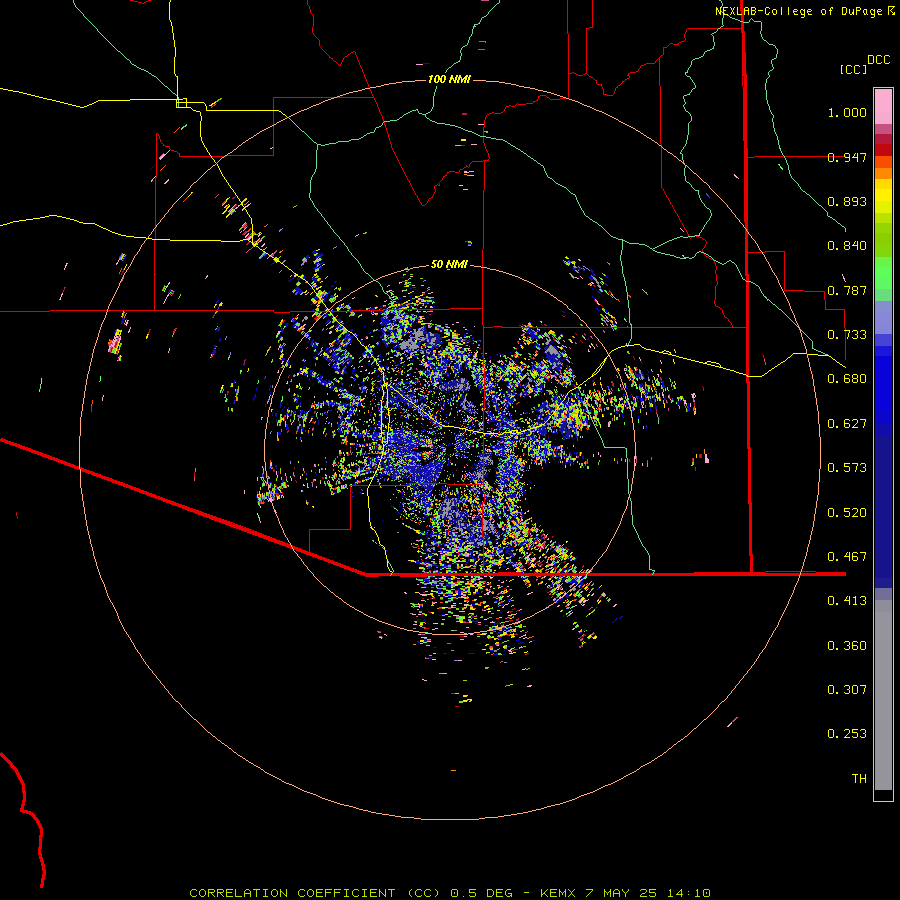The image size is (900, 900).
Task: Pick the dark red segment of the color bar
Action: click(x=883, y=149)
